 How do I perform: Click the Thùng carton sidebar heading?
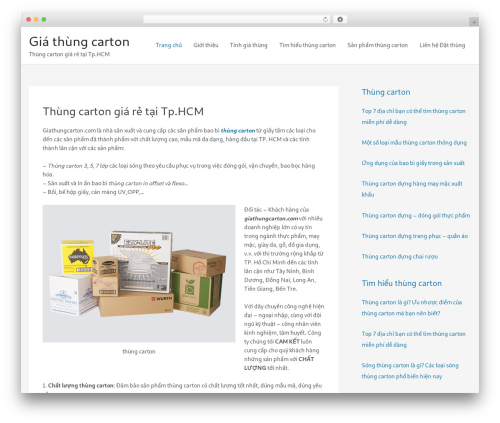pos(386,92)
